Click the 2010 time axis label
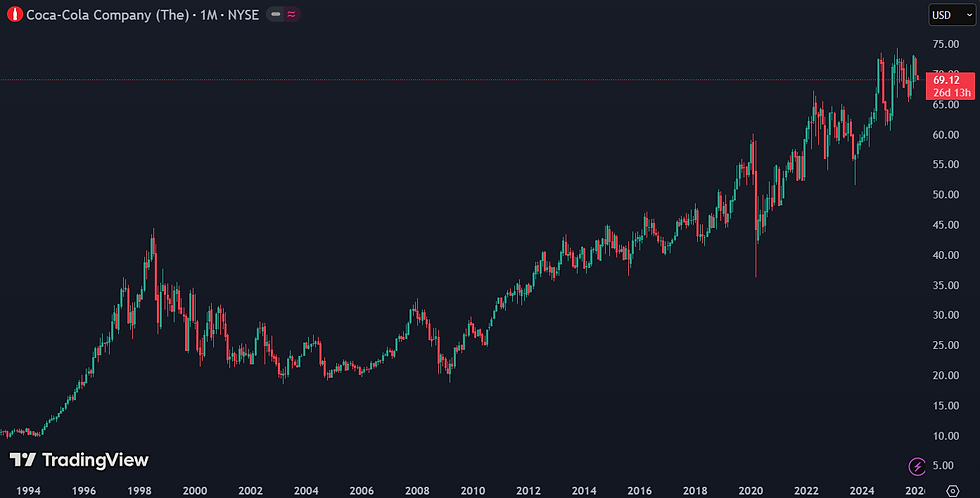980x498 pixels. tap(472, 491)
